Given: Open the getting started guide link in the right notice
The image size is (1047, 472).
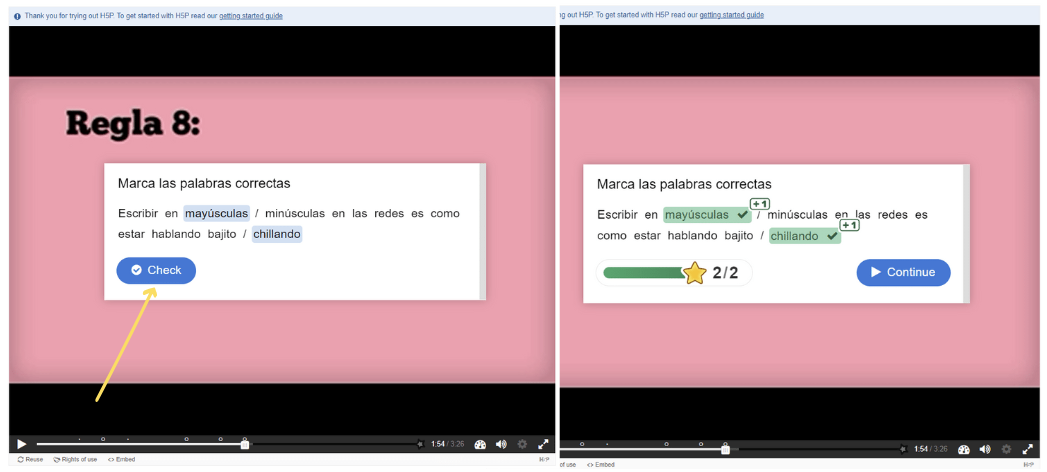Looking at the screenshot, I should point(731,15).
